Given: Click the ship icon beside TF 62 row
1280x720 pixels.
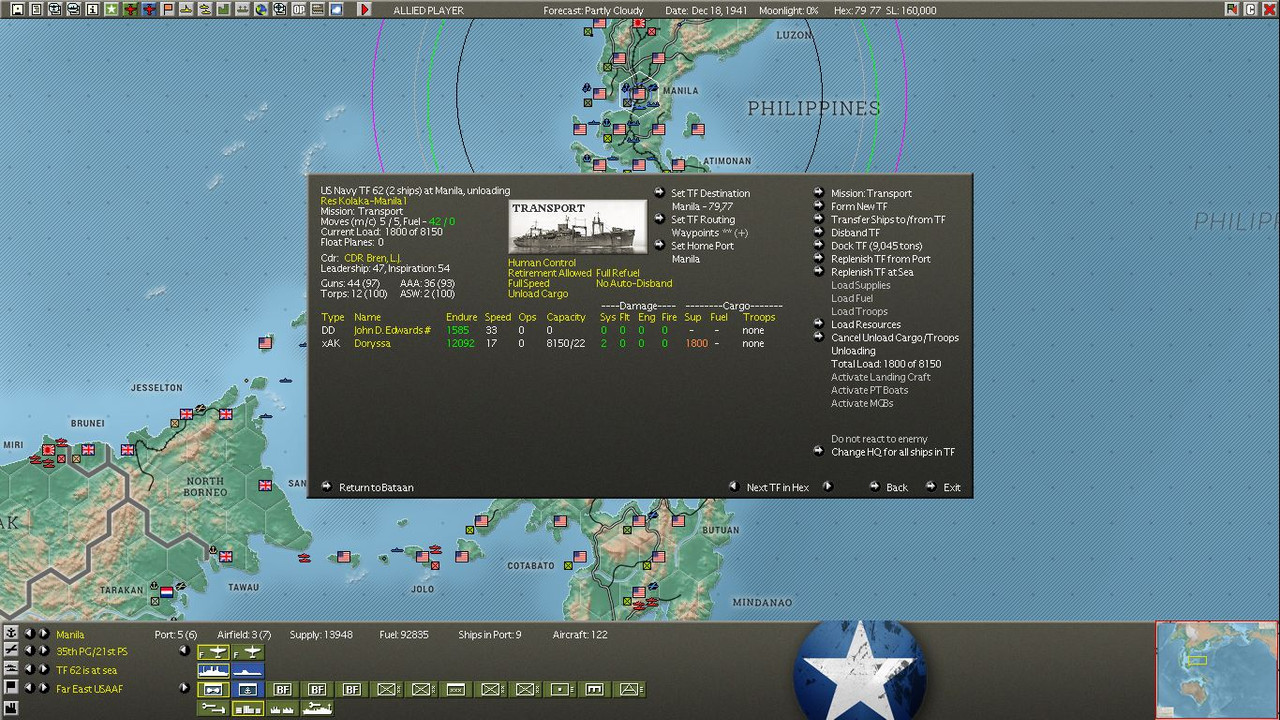Looking at the screenshot, I should click(x=11, y=669).
